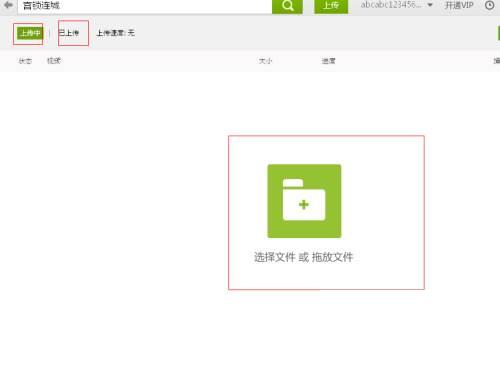Open the abcabc123456 account dropdown

[x=397, y=5]
